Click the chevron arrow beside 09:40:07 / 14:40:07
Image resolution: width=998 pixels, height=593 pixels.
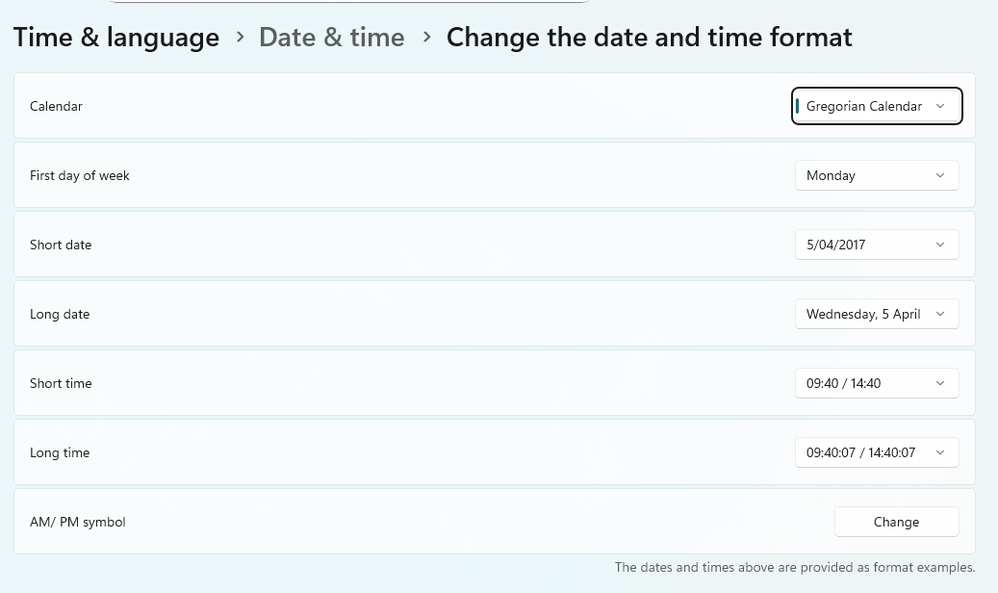tap(940, 453)
